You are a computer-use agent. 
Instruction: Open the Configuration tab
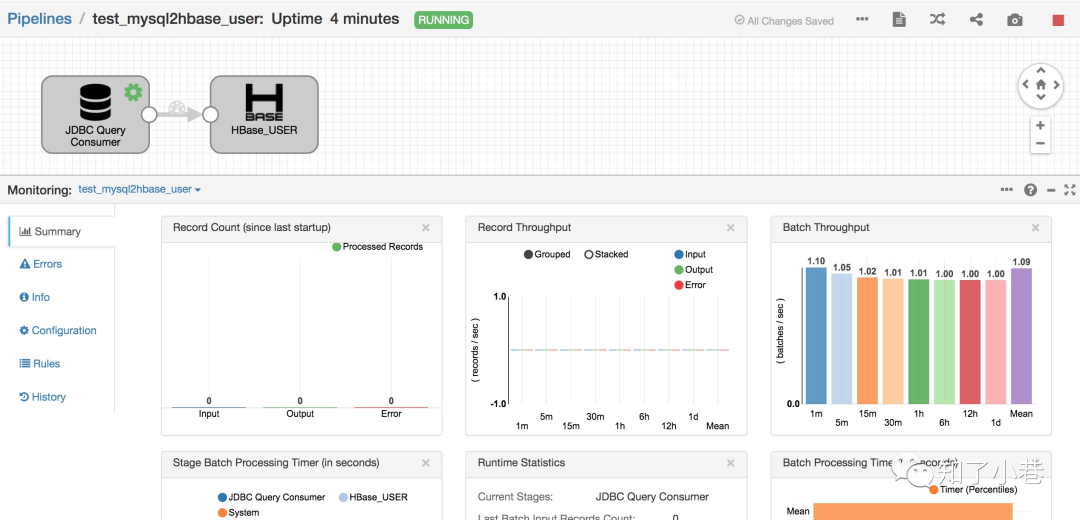58,331
